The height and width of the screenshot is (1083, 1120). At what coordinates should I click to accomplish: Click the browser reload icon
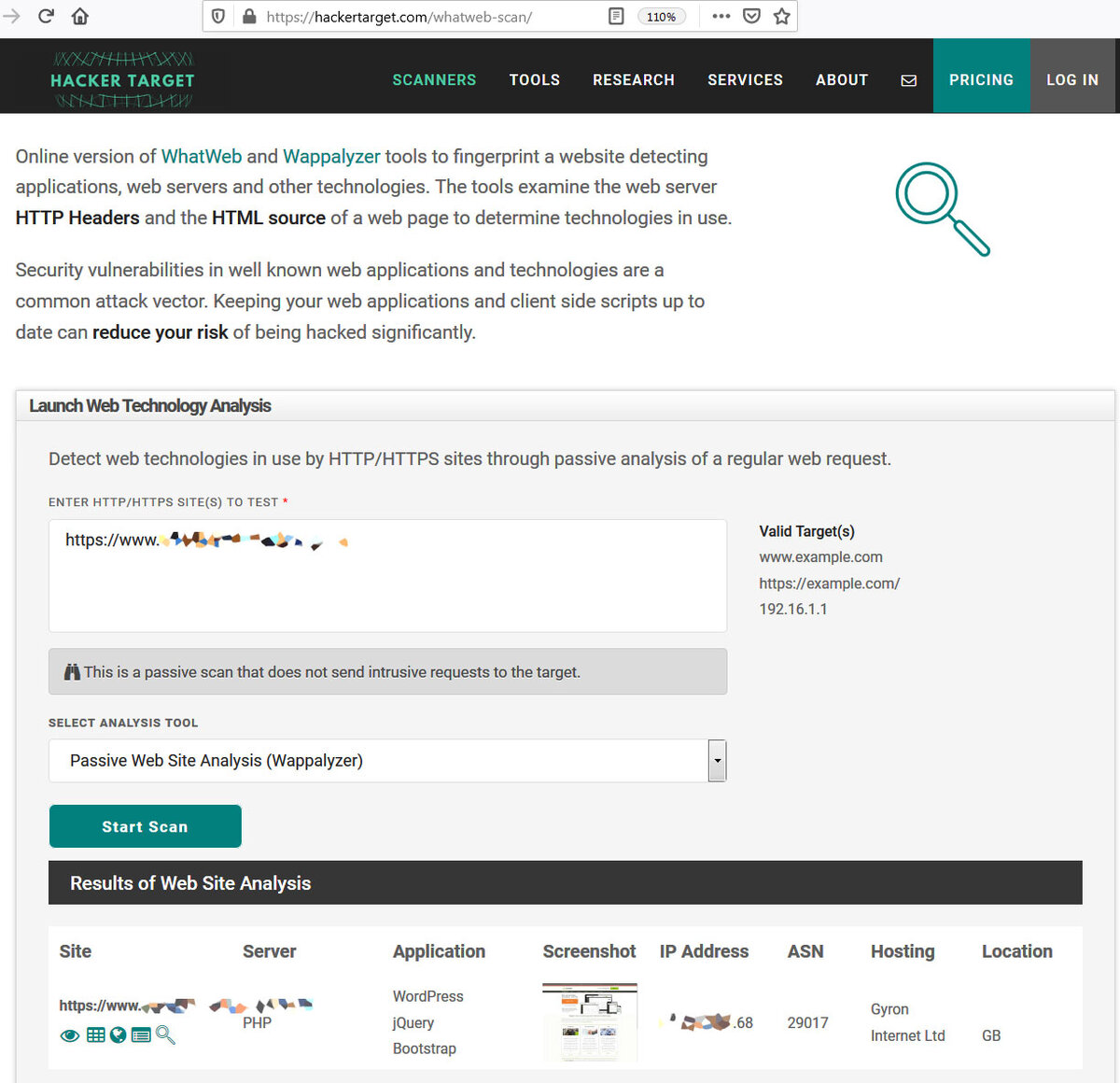click(x=46, y=16)
